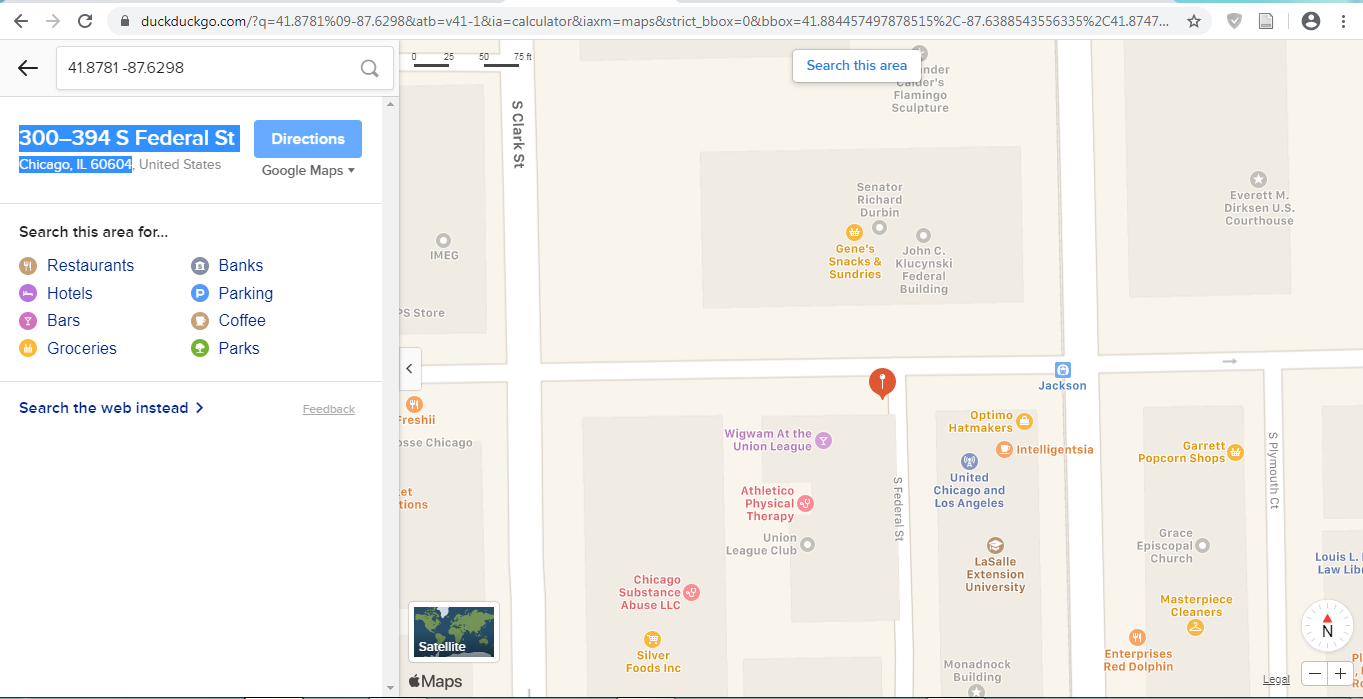Screen dimensions: 1363x699
Task: Click the Garrett Popcorn Shops marker
Action: tap(1235, 452)
